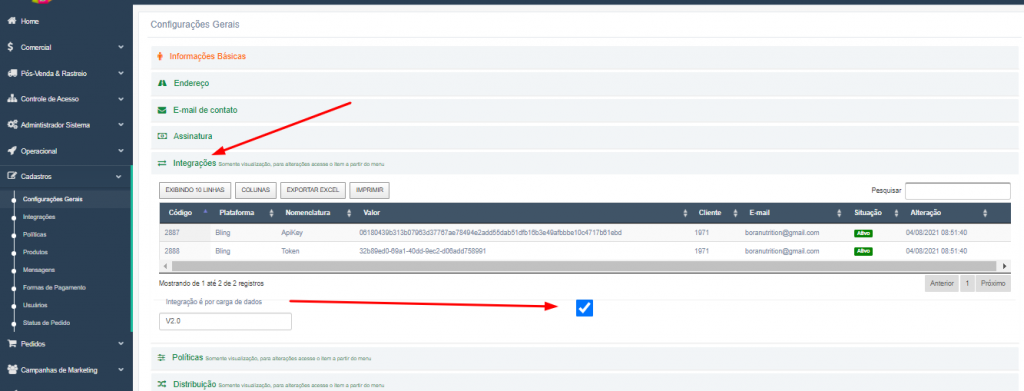
Task: Click the gears icon beside Administrador Sistema
Action: [x=11, y=125]
